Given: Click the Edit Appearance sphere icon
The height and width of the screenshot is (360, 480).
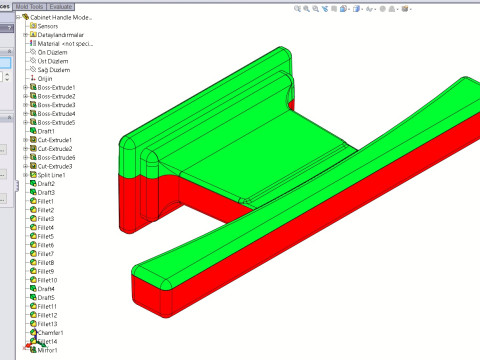Looking at the screenshot, I should pos(383,9).
